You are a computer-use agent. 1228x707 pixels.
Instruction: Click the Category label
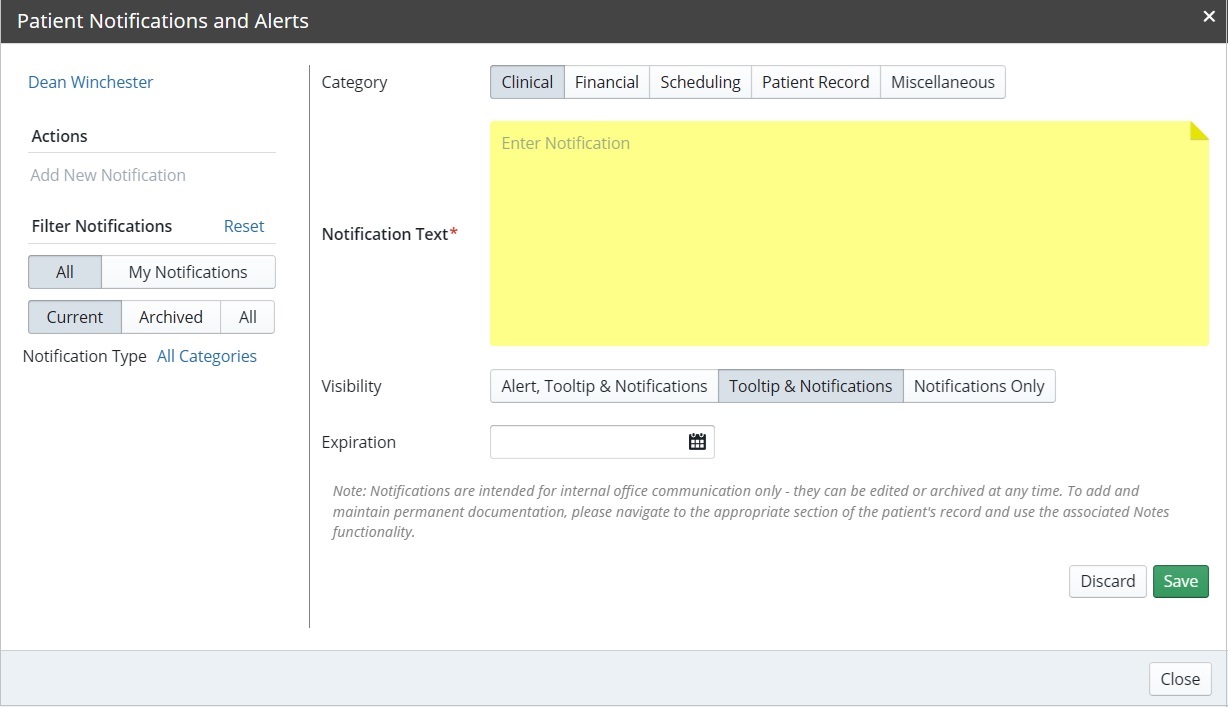tap(354, 82)
